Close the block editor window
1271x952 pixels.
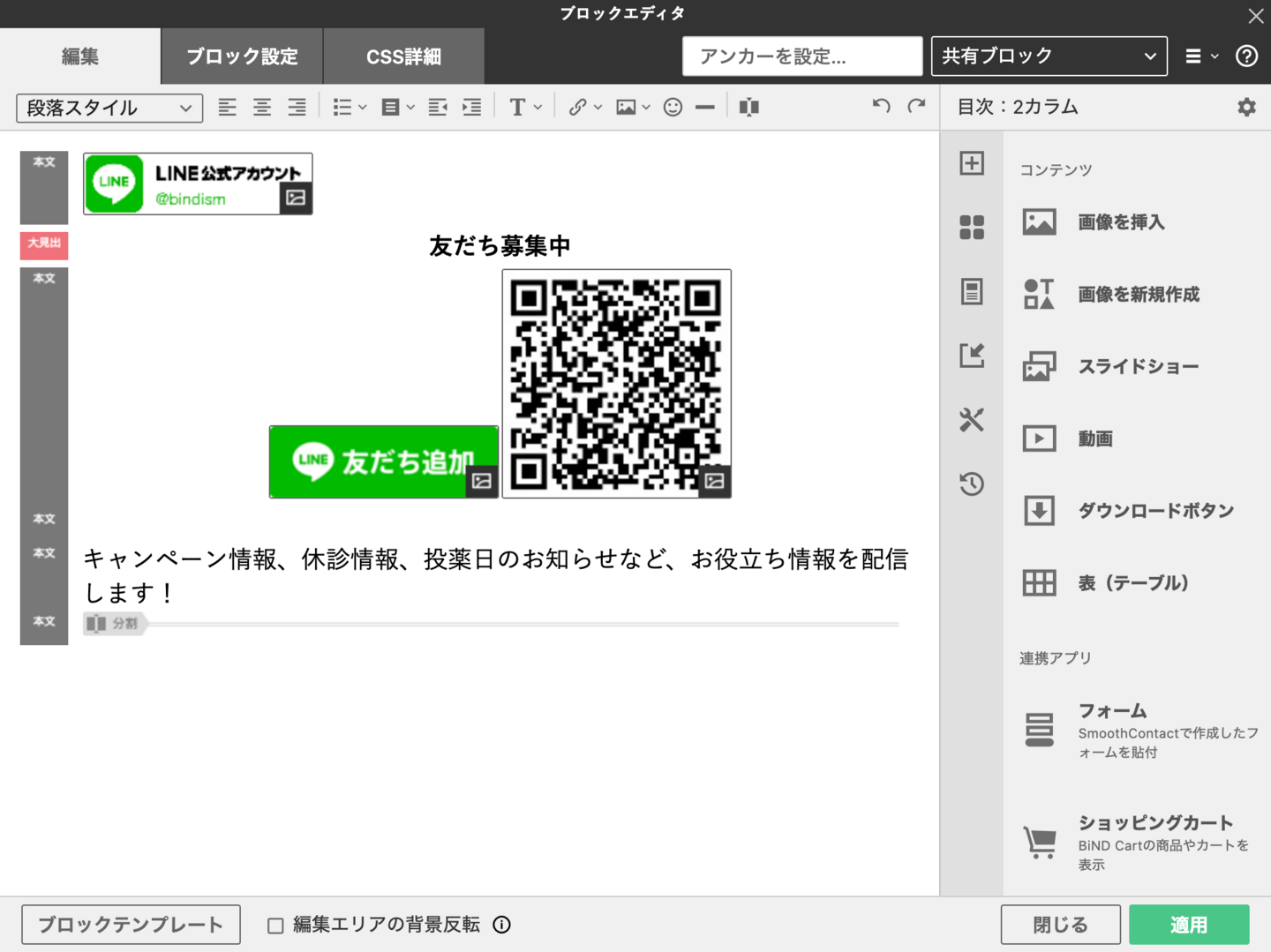(1255, 15)
